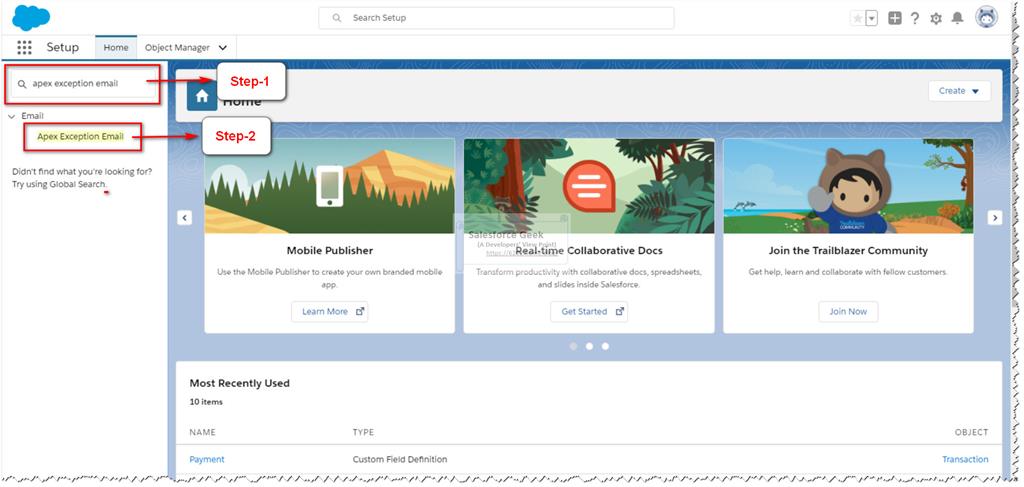Click the 'Mobile Publisher' card title

pyautogui.click(x=330, y=251)
